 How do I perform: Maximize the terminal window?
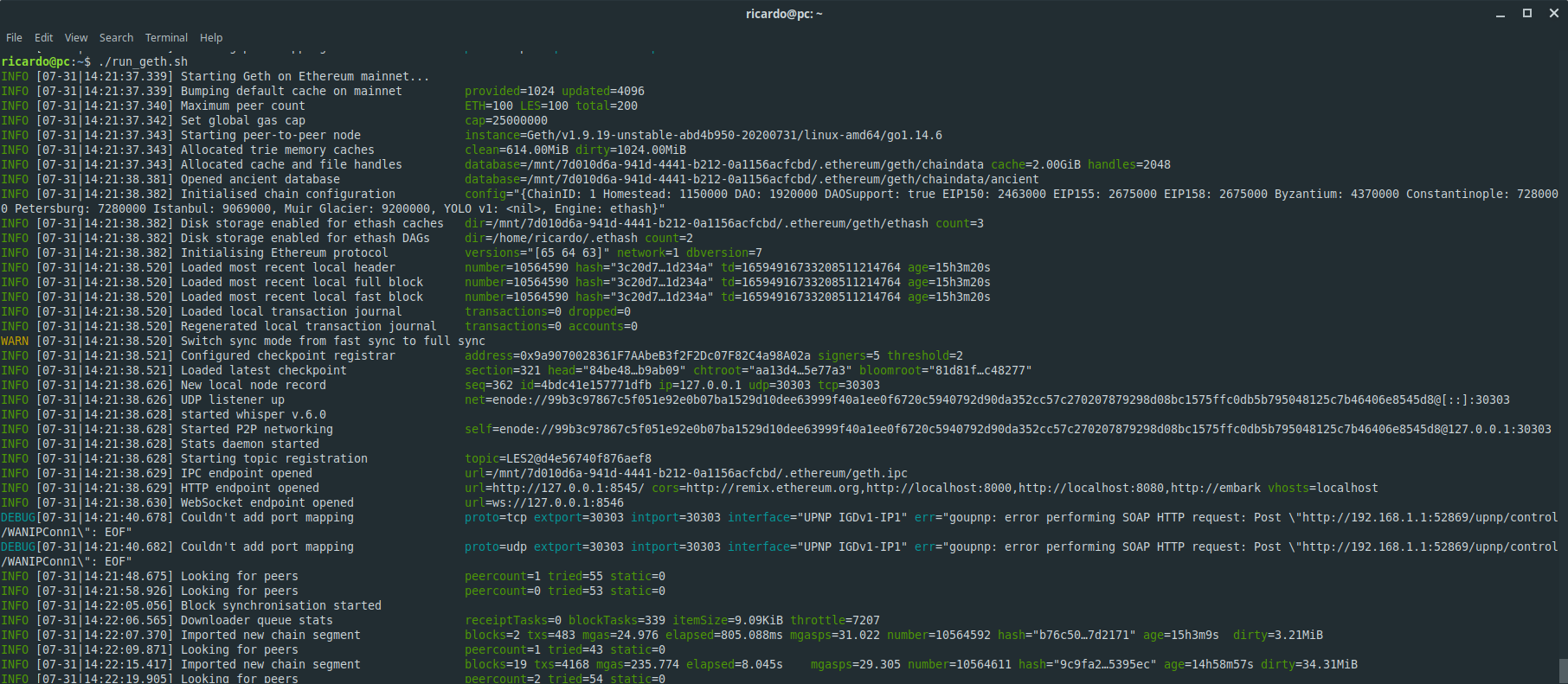pyautogui.click(x=1527, y=14)
